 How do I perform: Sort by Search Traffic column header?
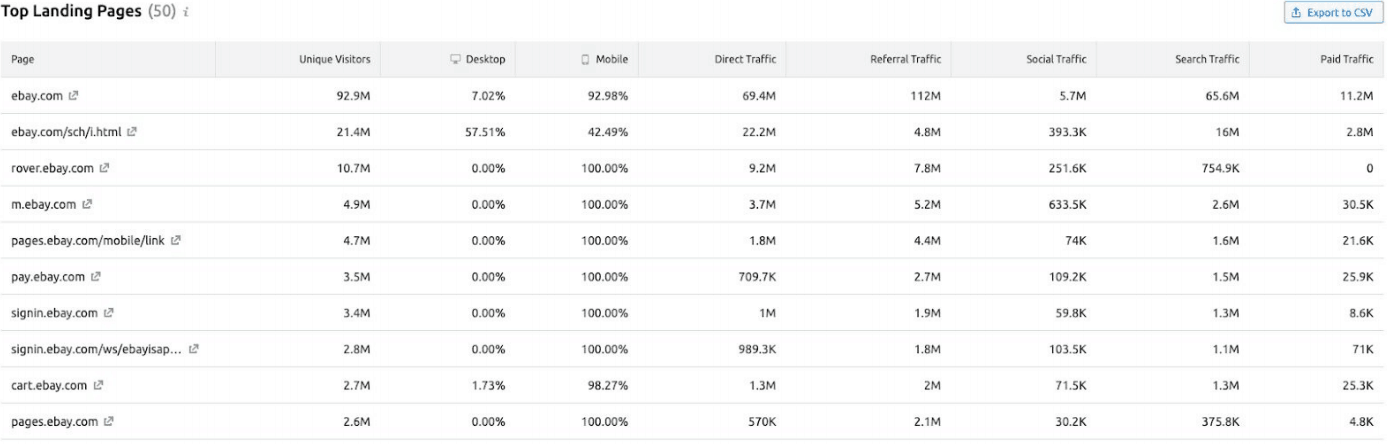(x=1207, y=59)
